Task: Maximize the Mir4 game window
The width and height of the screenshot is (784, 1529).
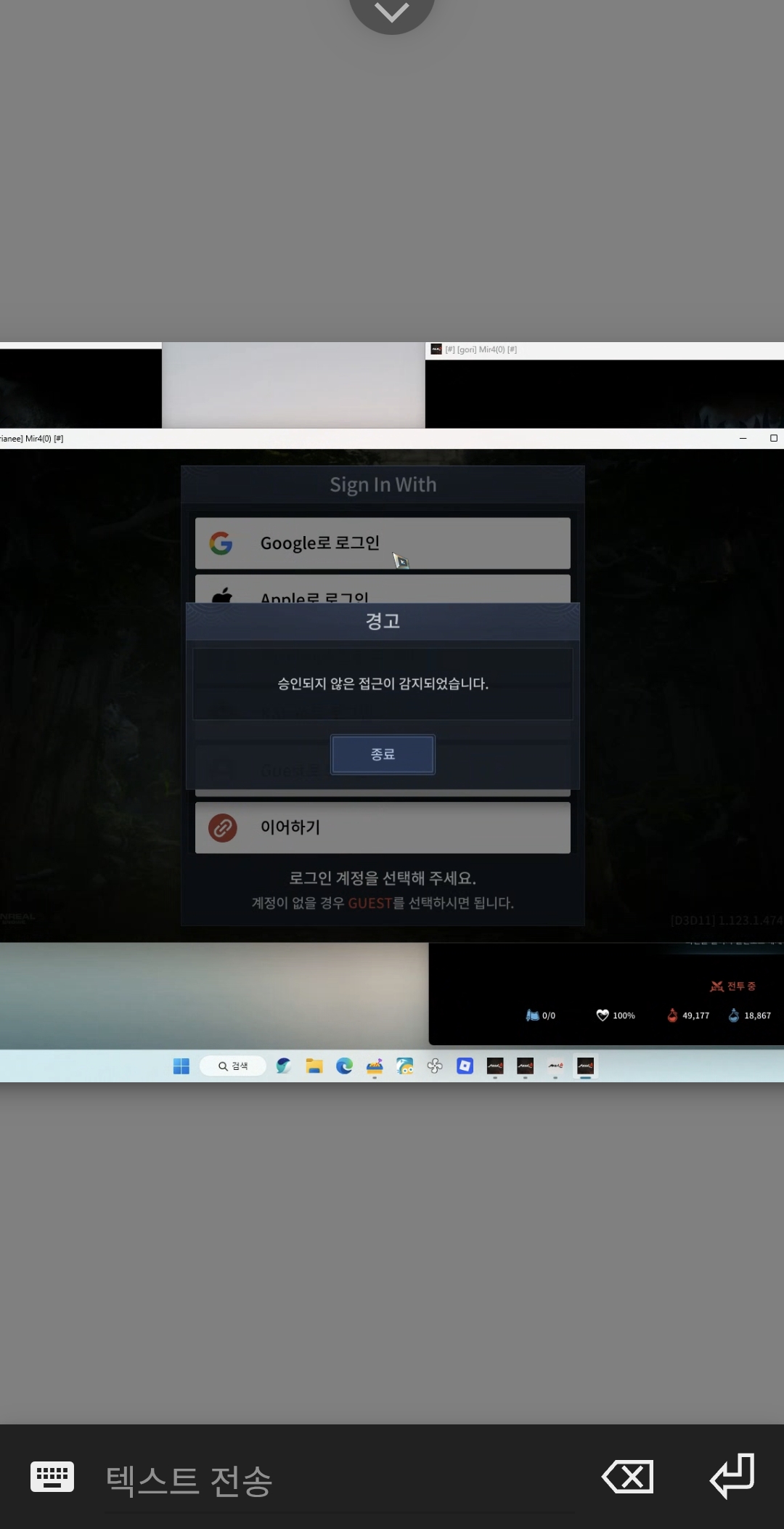Action: 773,438
